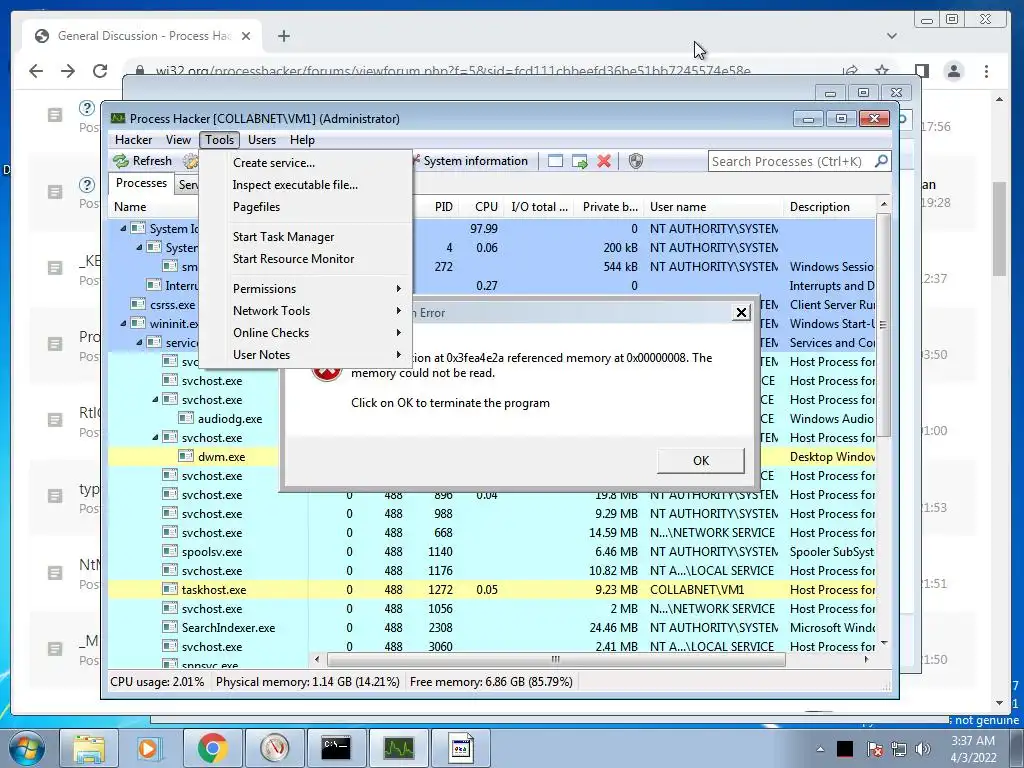Click the audiodg.exe process icon
Image resolution: width=1024 pixels, height=768 pixels.
pos(186,419)
